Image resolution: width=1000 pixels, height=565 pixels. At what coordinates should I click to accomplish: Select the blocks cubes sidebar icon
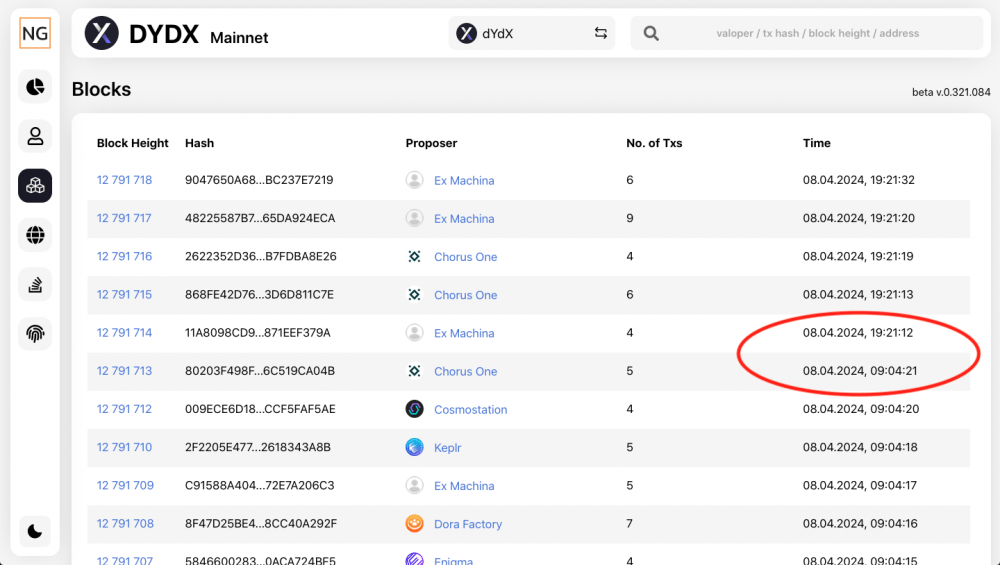pyautogui.click(x=35, y=186)
